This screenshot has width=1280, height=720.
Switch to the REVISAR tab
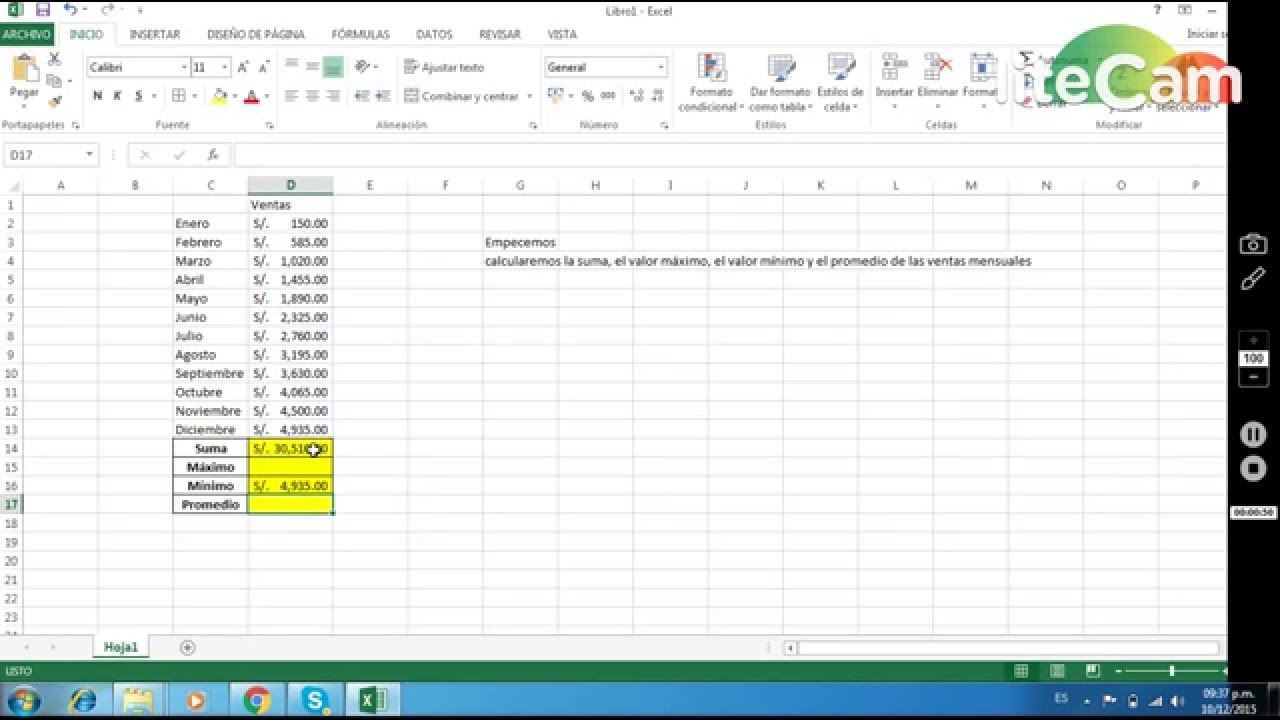pos(500,34)
